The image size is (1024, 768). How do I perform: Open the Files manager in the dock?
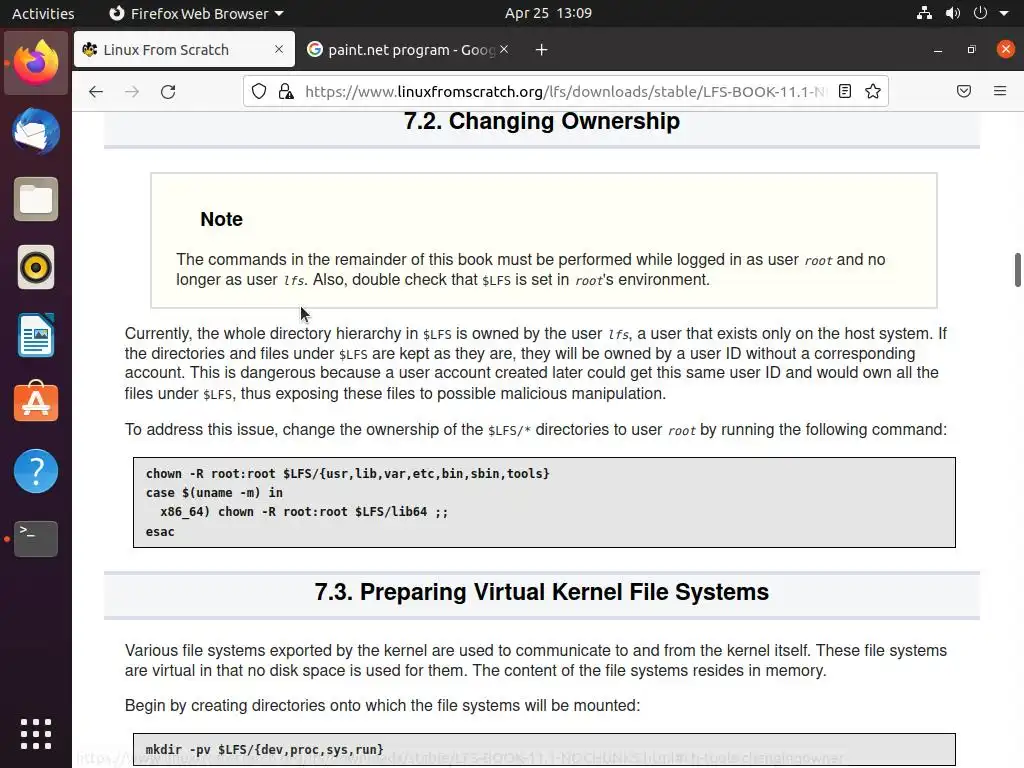pyautogui.click(x=36, y=199)
